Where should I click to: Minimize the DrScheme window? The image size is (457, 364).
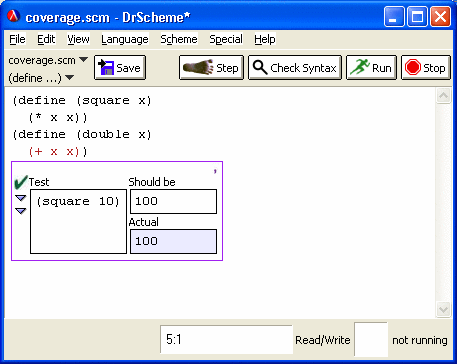(394, 17)
